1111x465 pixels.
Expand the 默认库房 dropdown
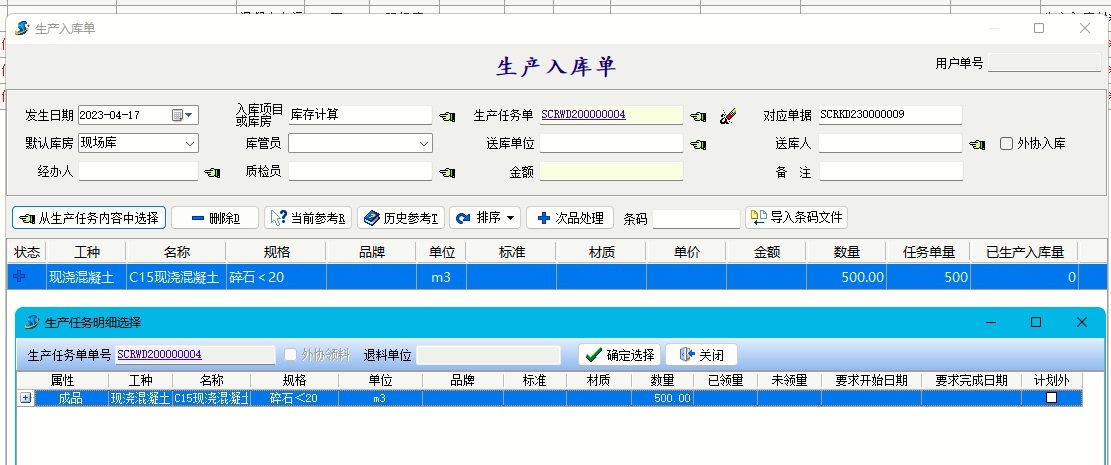click(x=190, y=144)
